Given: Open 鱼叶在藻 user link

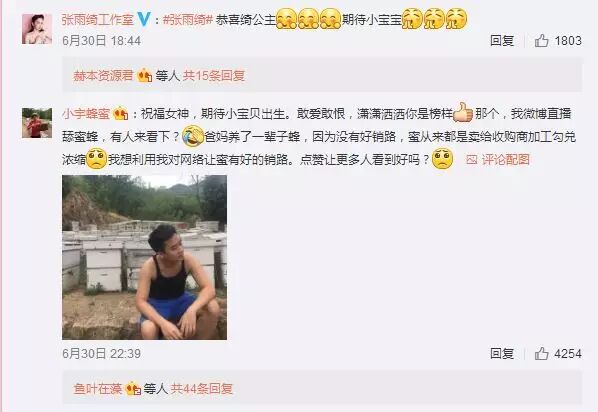Looking at the screenshot, I should pos(98,389).
